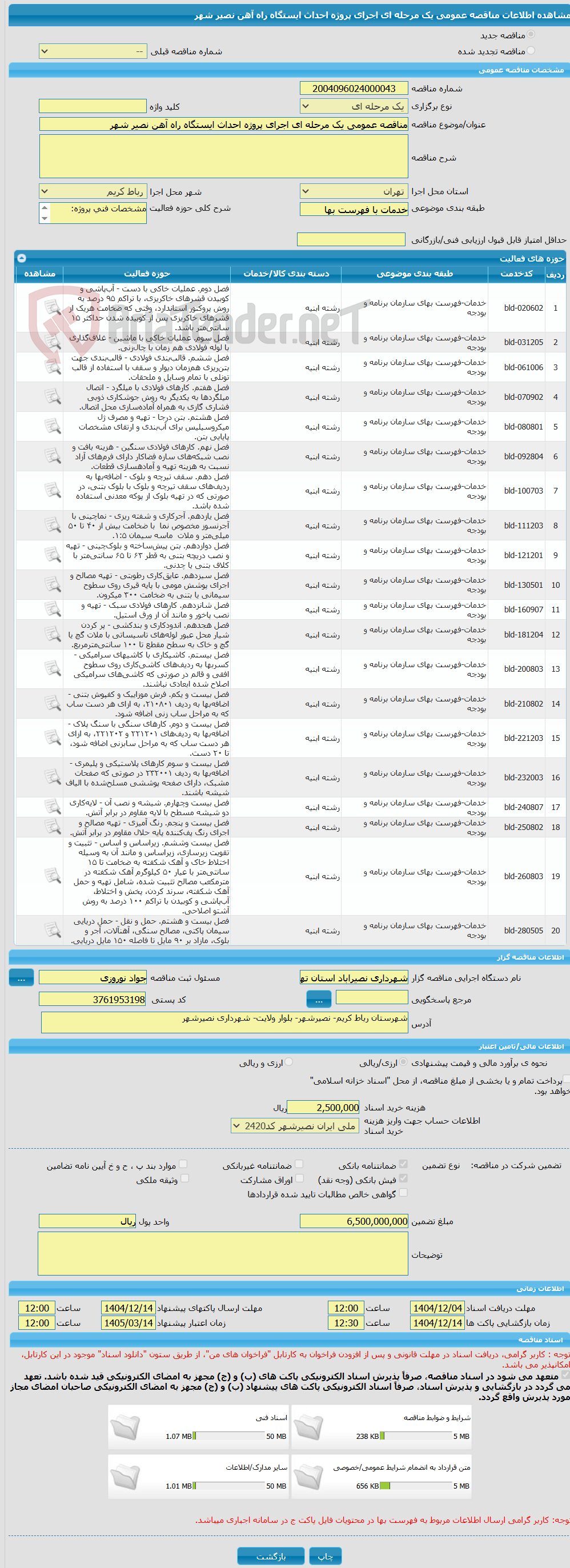570x1568 pixels.
Task: Open view icon for row bld-200803
Action: 53,669
